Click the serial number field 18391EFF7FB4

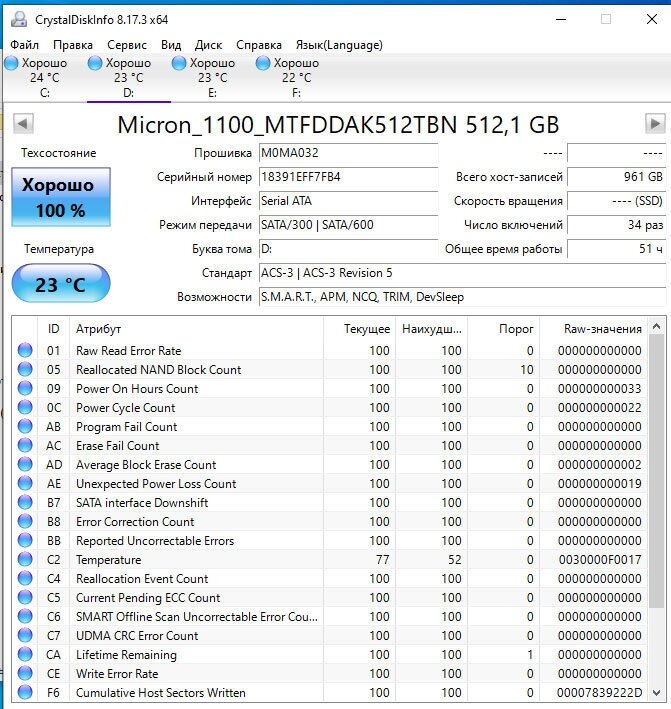348,177
